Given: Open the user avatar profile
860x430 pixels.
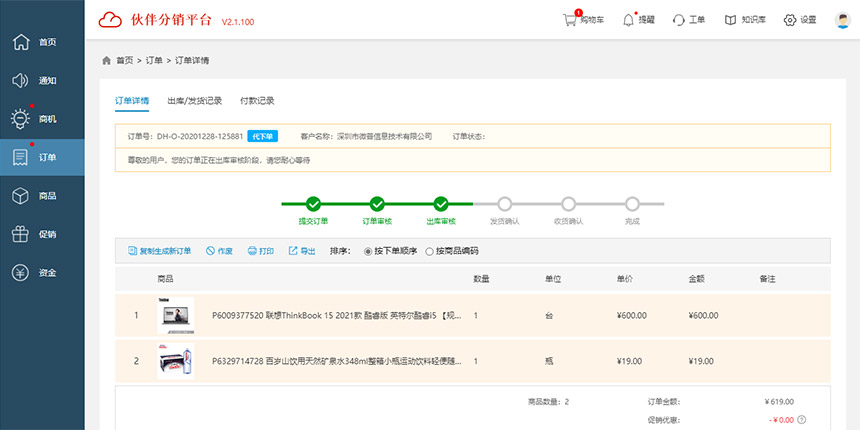Looking at the screenshot, I should point(842,20).
